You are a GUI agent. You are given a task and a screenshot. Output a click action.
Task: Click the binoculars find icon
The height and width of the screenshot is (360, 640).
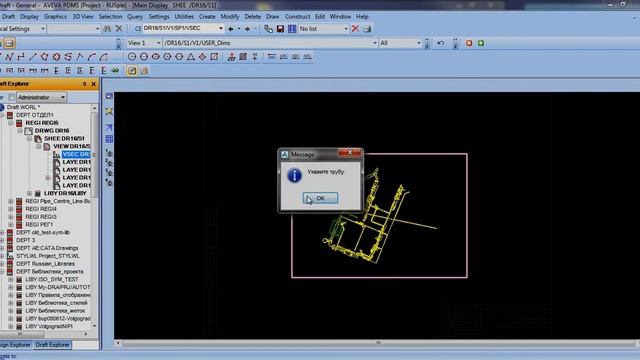107,29
